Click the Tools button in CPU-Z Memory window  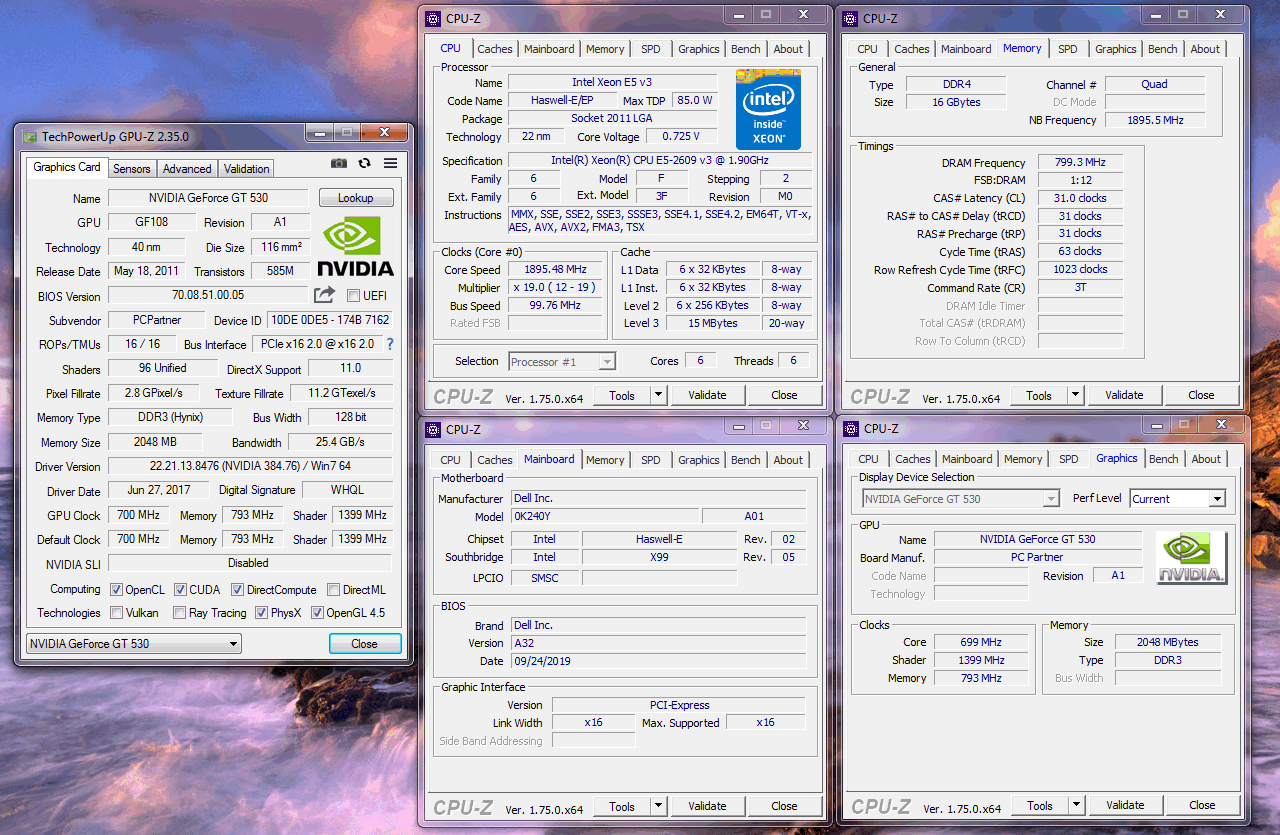(x=1039, y=395)
